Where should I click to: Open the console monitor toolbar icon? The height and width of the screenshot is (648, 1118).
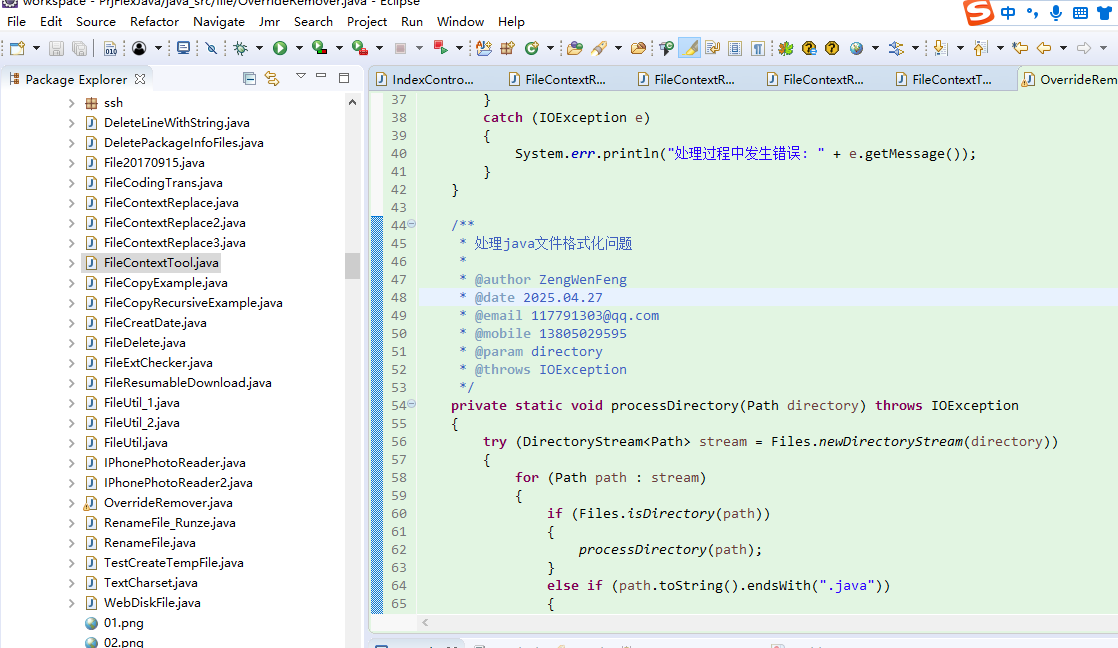point(183,48)
